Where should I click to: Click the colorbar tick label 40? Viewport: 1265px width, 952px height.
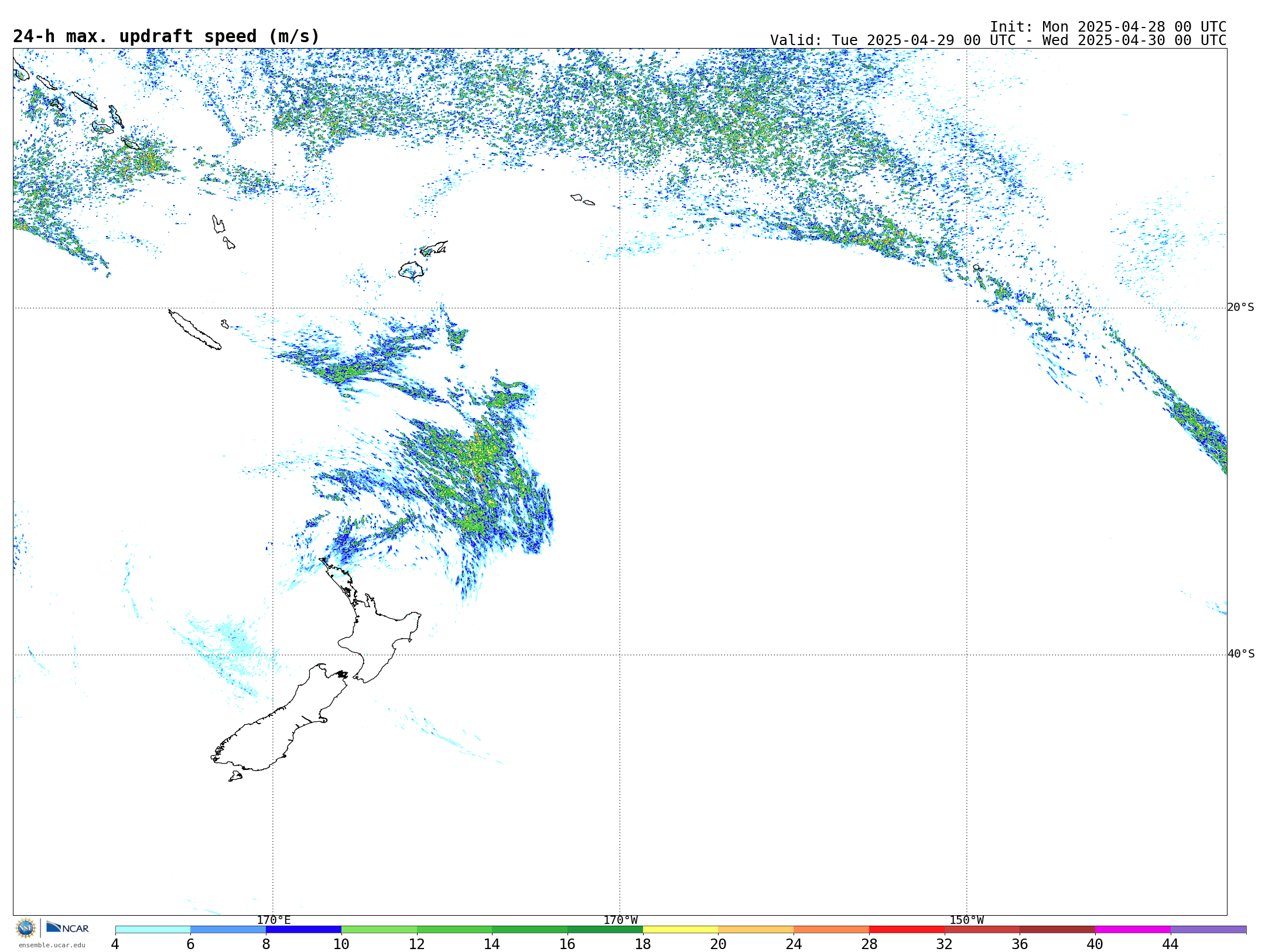click(x=1095, y=944)
